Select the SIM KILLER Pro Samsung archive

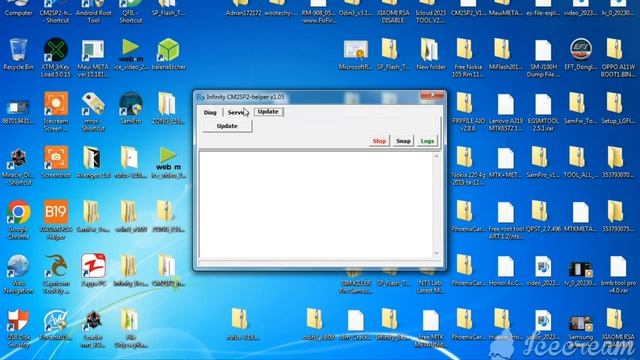click(356, 281)
